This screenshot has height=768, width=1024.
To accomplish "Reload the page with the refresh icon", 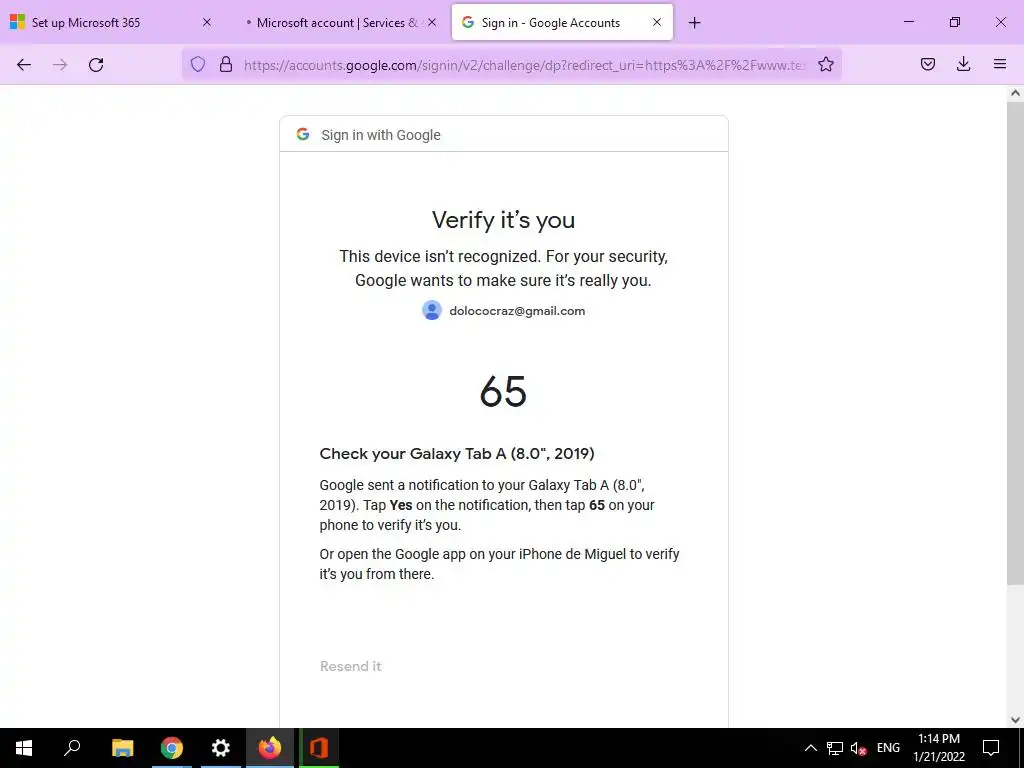I will (96, 64).
